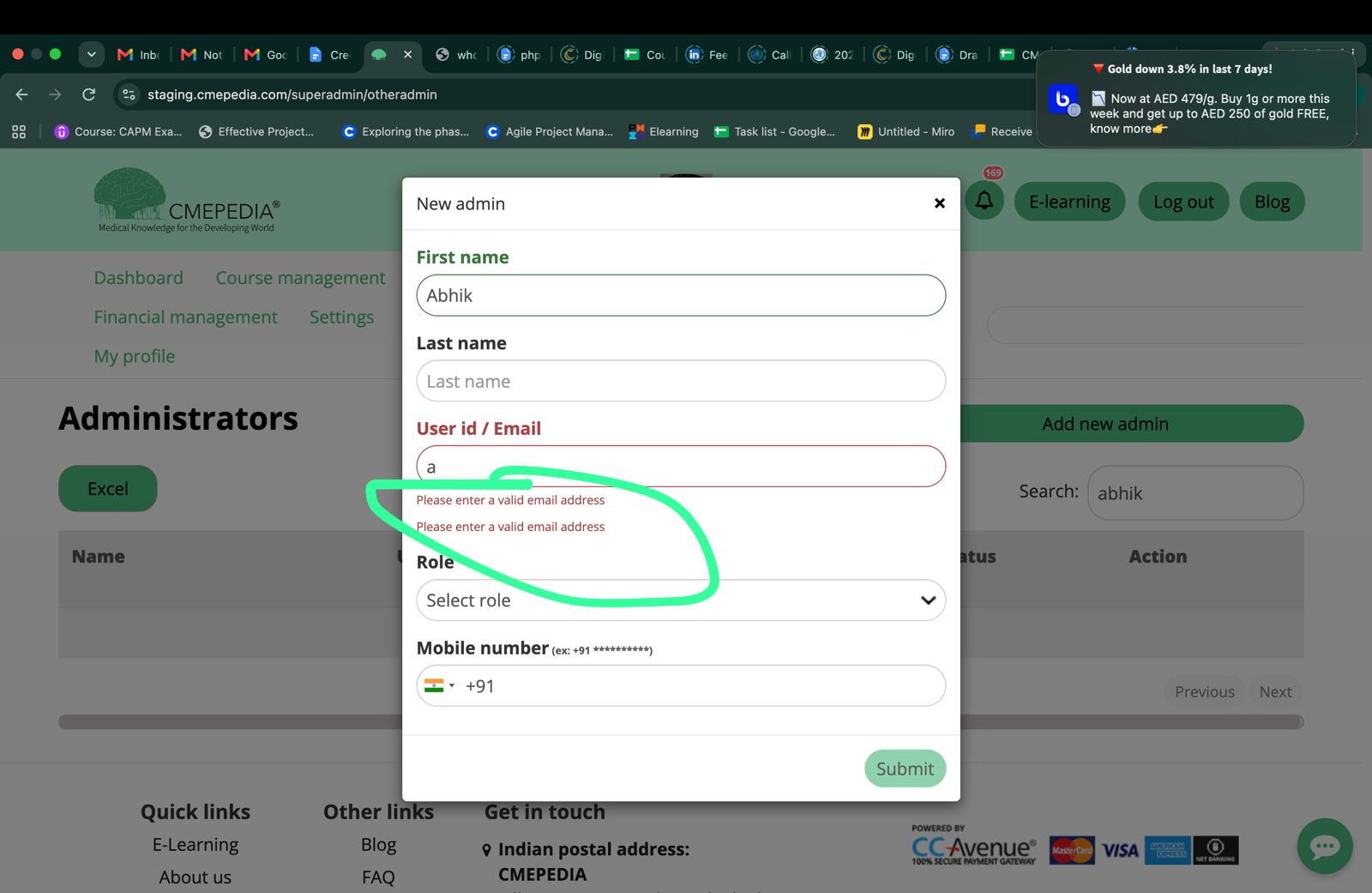Focus the First name field

click(681, 295)
